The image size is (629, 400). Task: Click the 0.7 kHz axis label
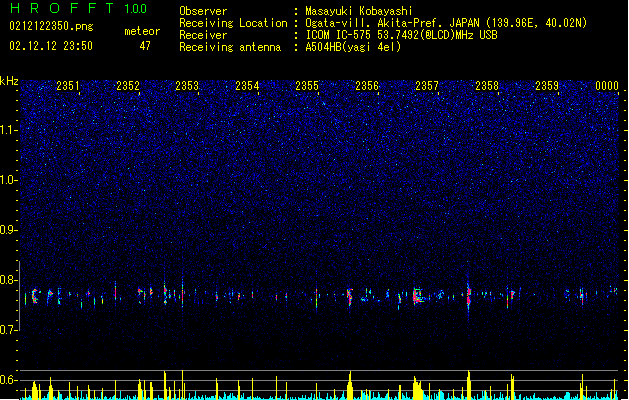coord(9,330)
